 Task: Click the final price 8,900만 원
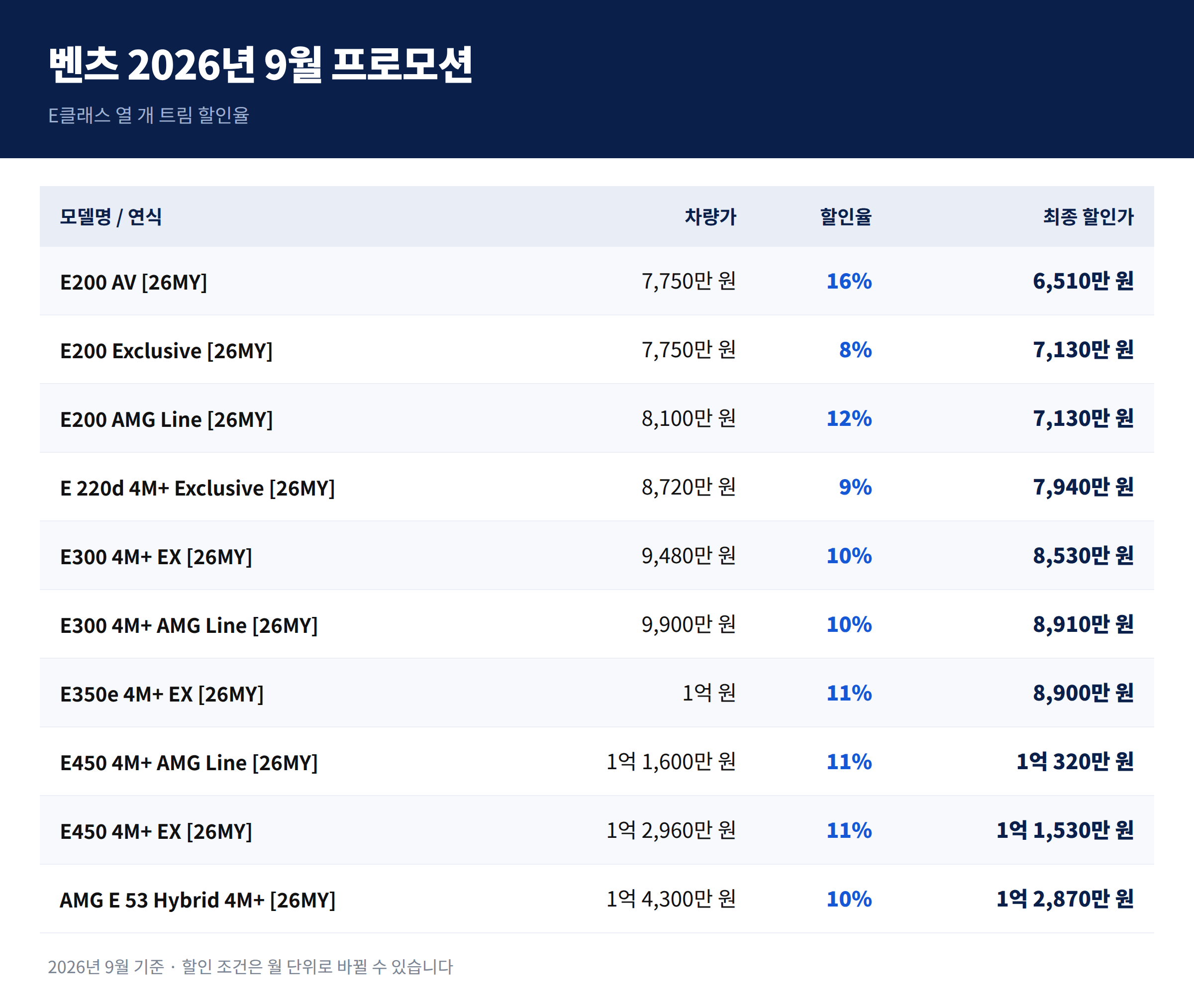1083,693
